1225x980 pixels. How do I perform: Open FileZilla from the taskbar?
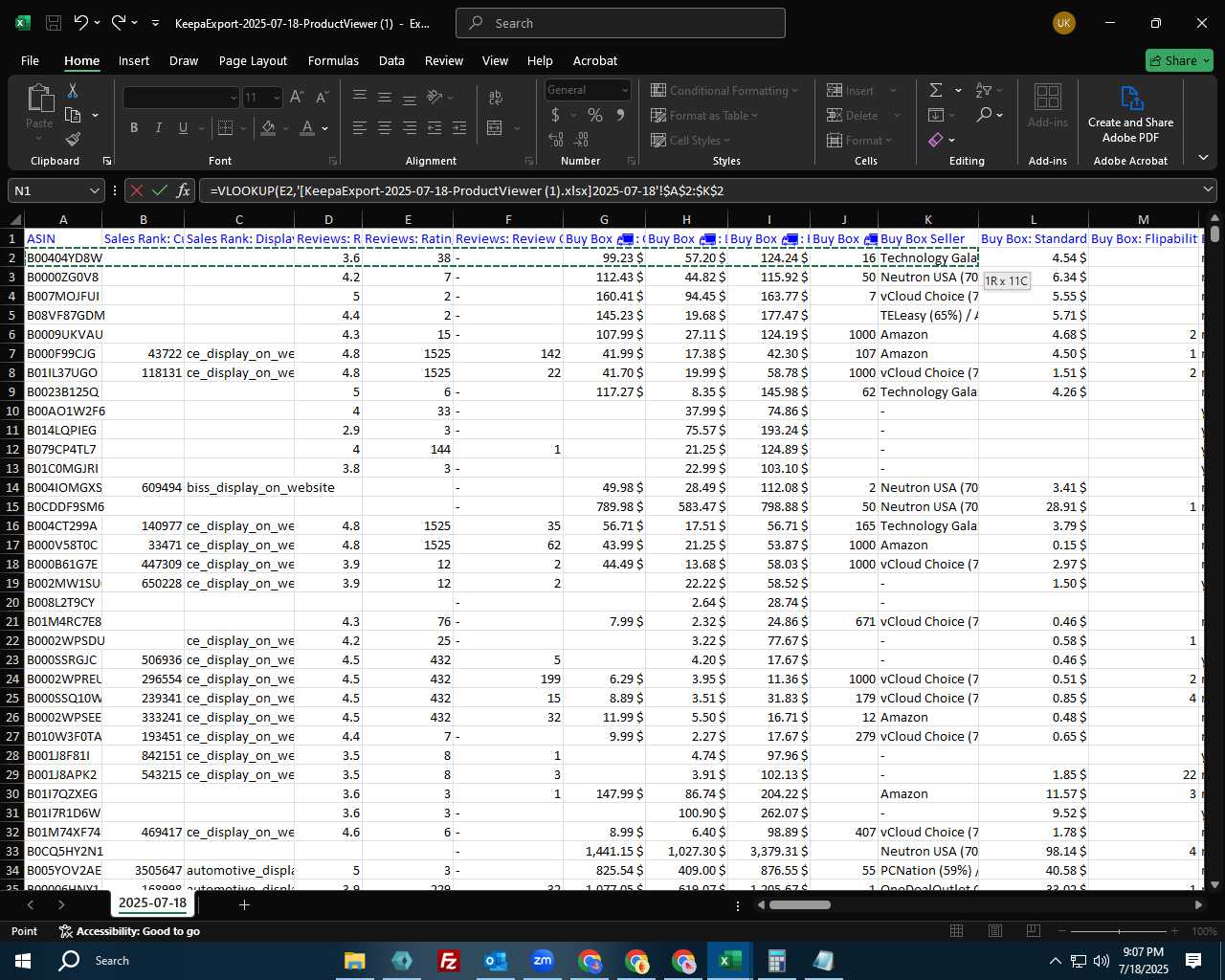448,960
